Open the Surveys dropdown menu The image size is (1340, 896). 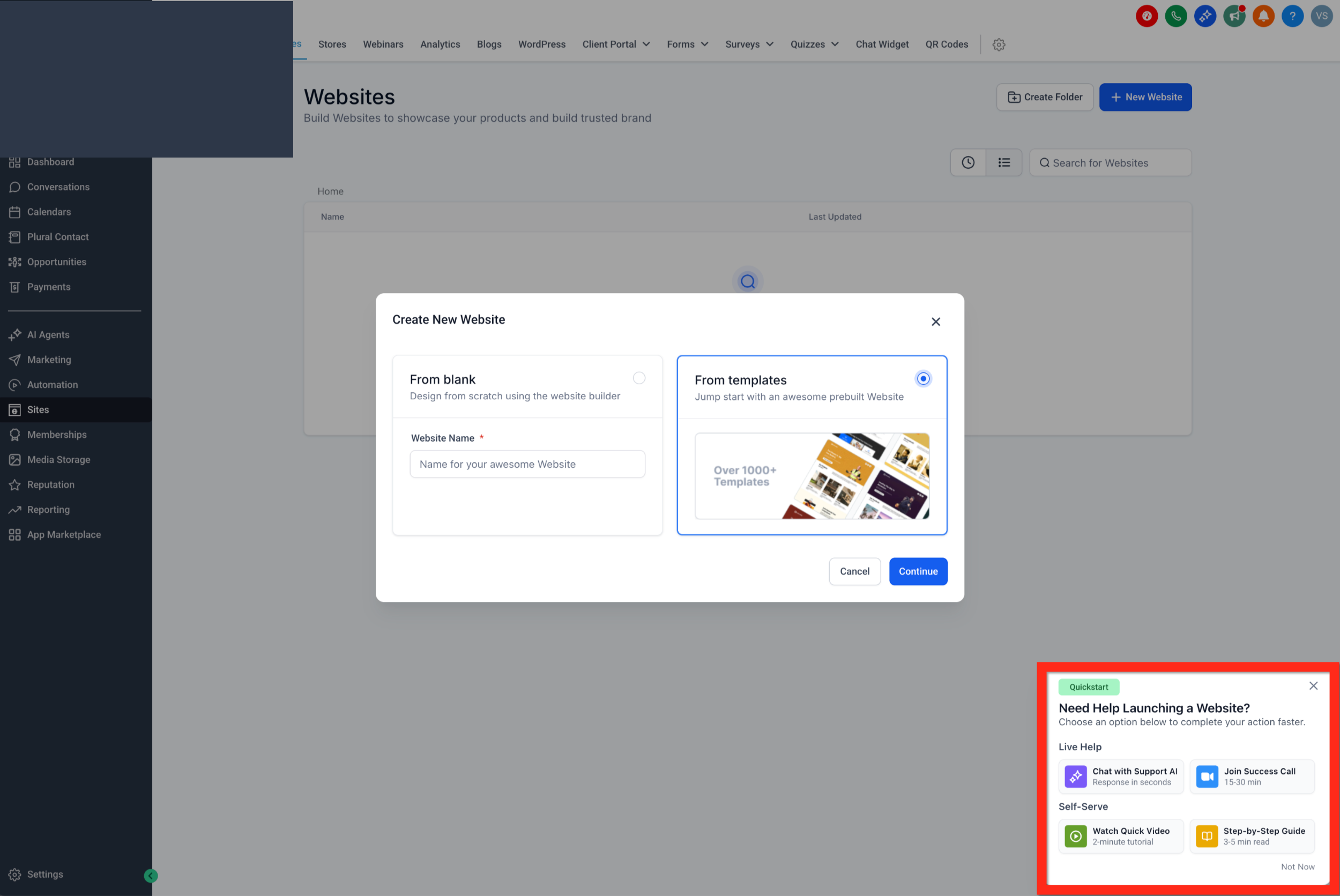[x=749, y=44]
